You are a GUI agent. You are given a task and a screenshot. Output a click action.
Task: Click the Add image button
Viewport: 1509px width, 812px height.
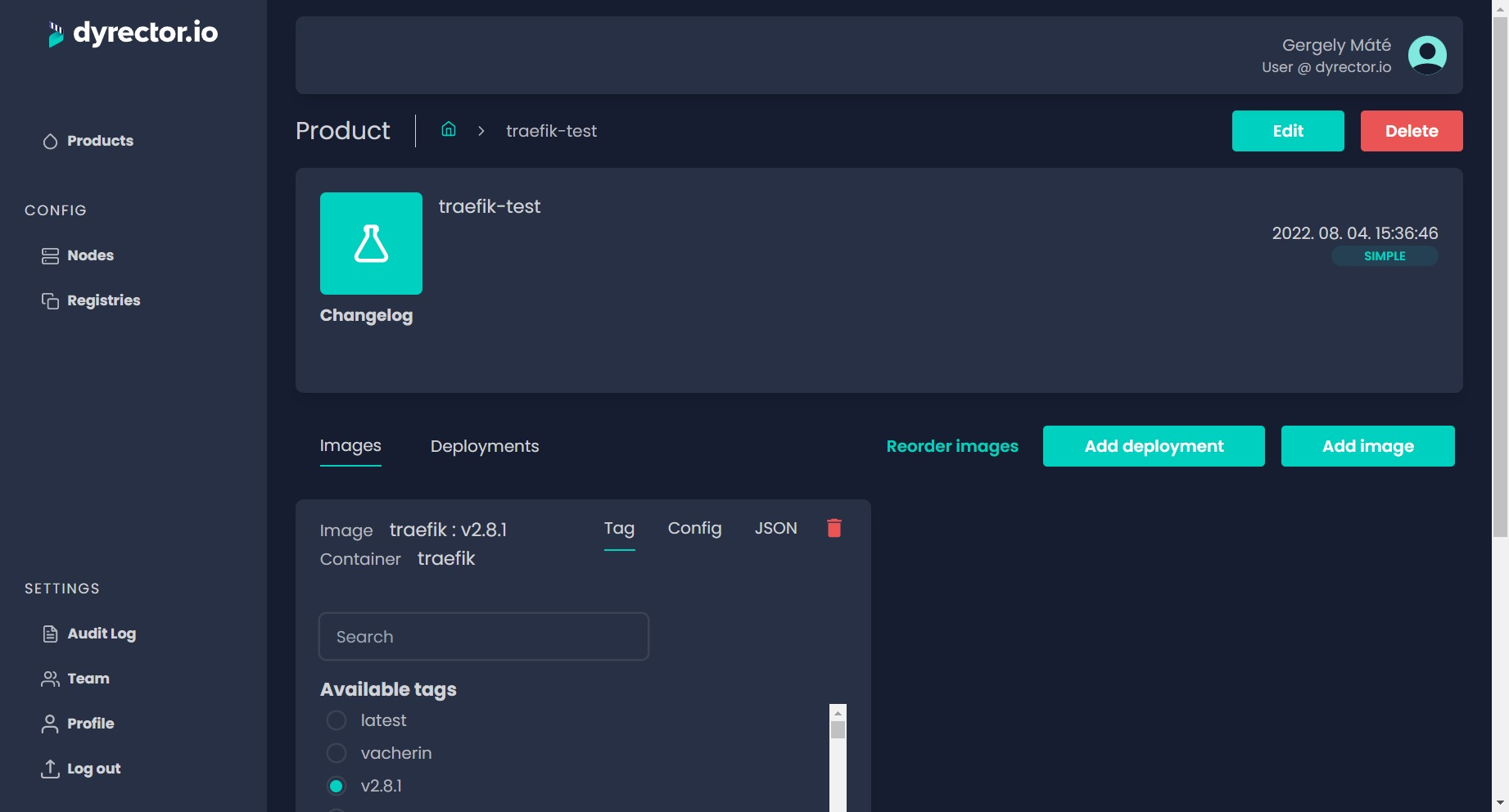tap(1367, 446)
